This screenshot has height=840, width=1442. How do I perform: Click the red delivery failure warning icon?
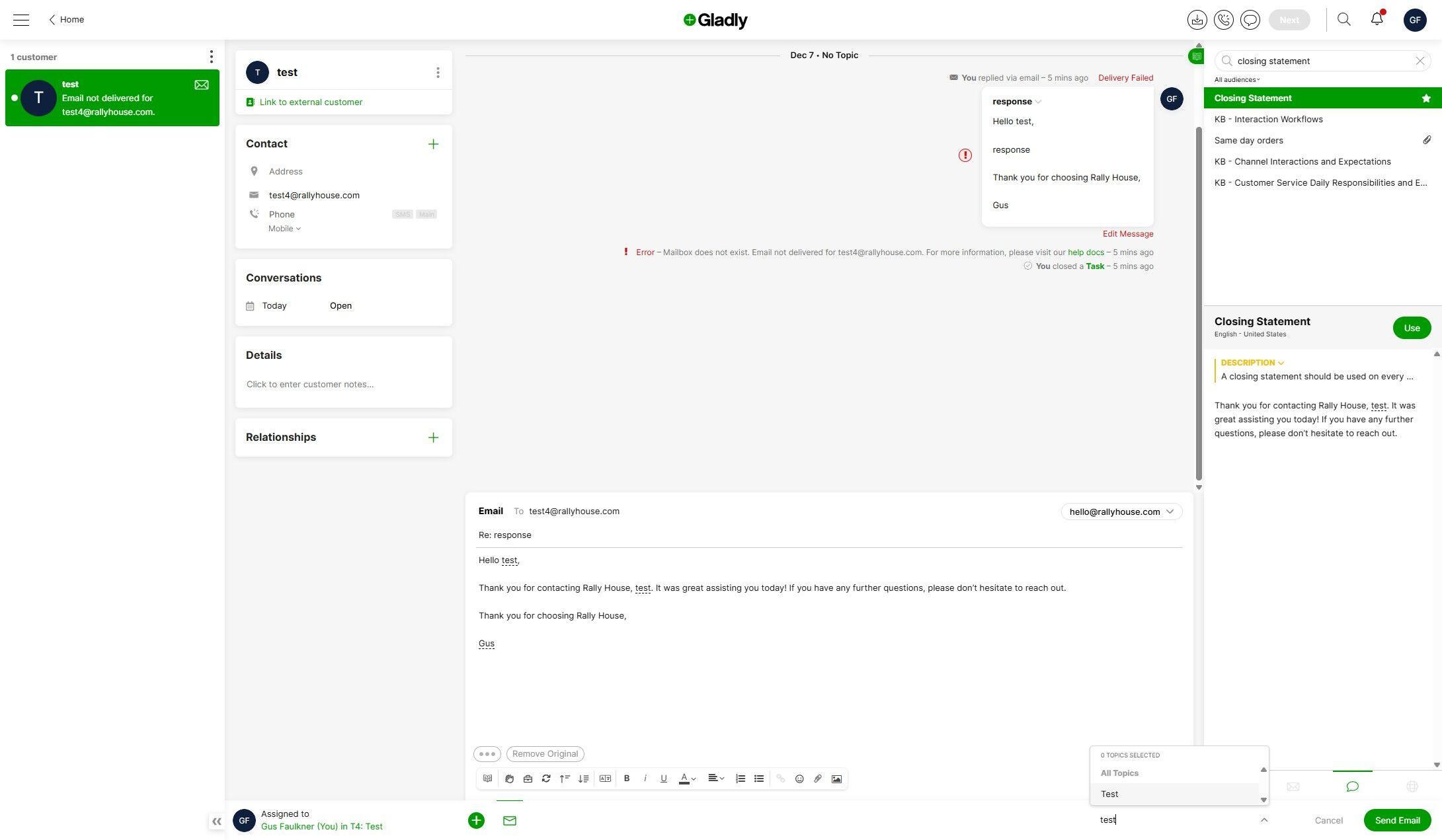pyautogui.click(x=965, y=155)
